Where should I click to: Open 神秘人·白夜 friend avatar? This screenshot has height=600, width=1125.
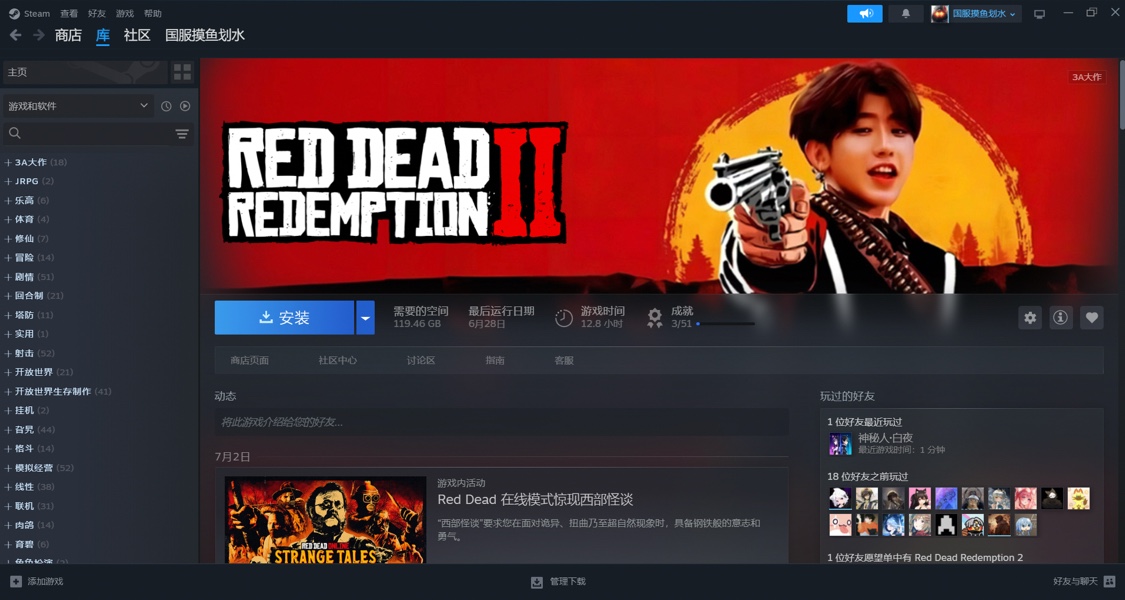[x=840, y=444]
